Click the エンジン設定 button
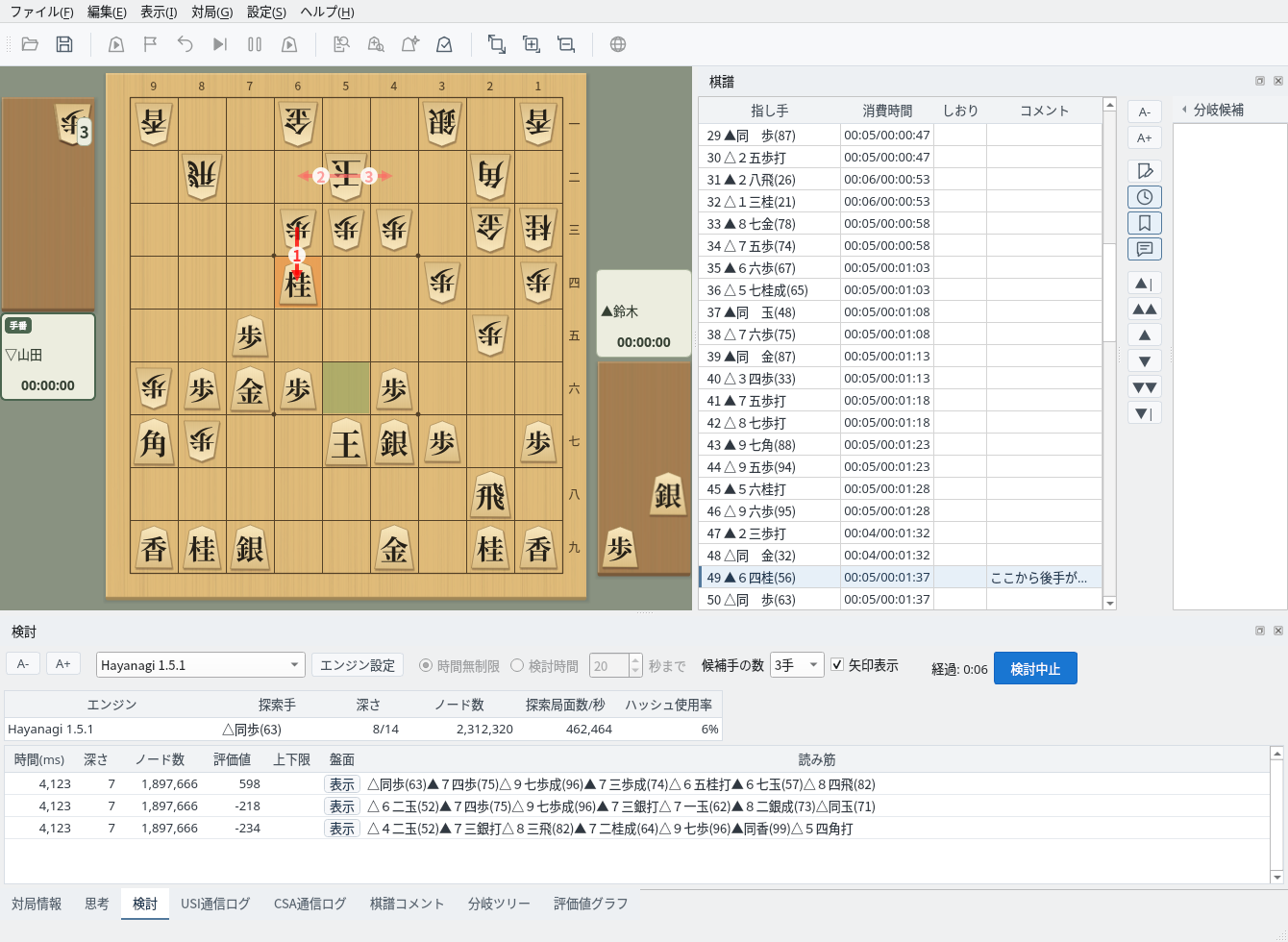The width and height of the screenshot is (1288, 942). point(358,665)
